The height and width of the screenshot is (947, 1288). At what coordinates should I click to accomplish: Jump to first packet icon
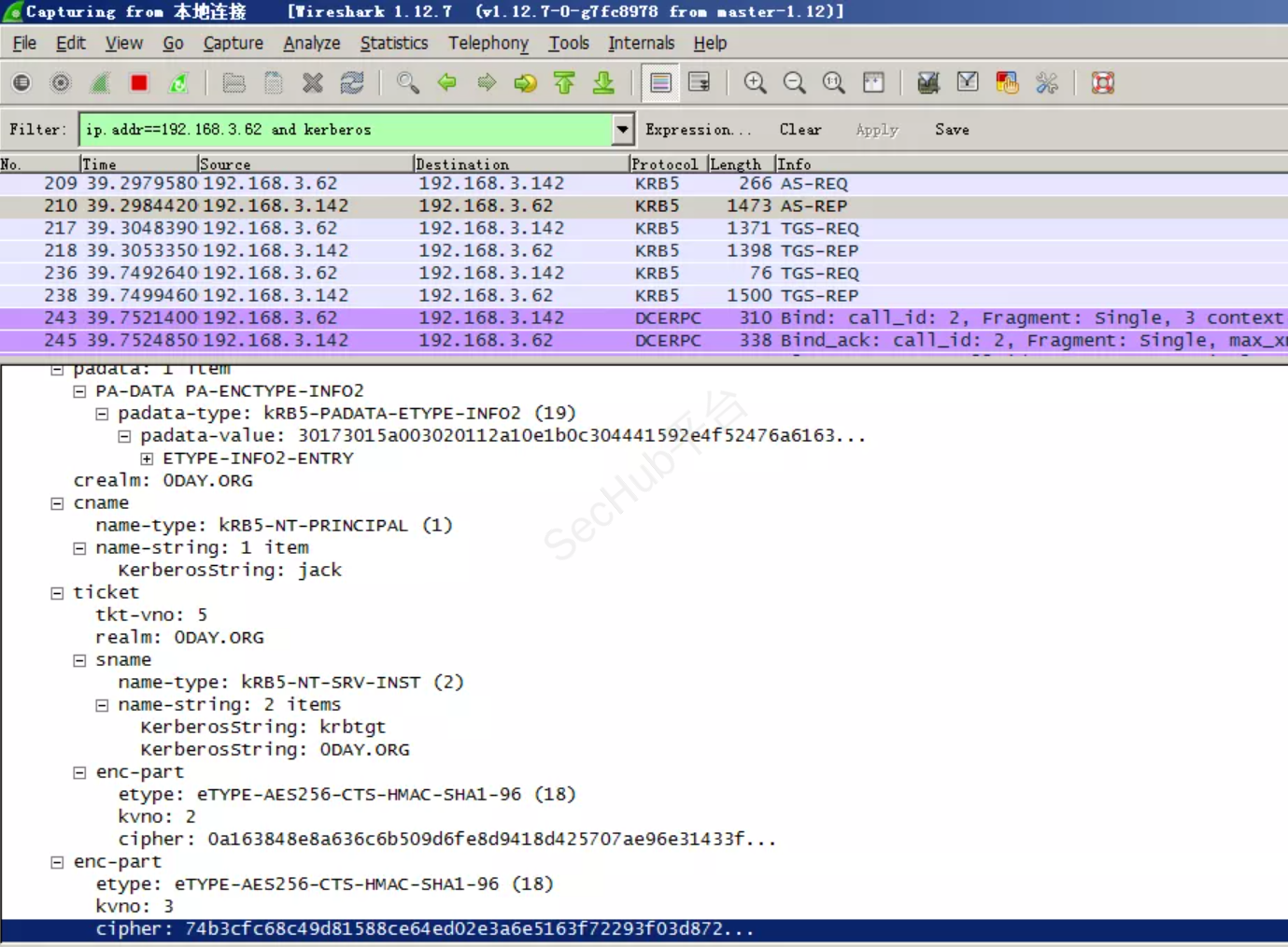(x=564, y=83)
